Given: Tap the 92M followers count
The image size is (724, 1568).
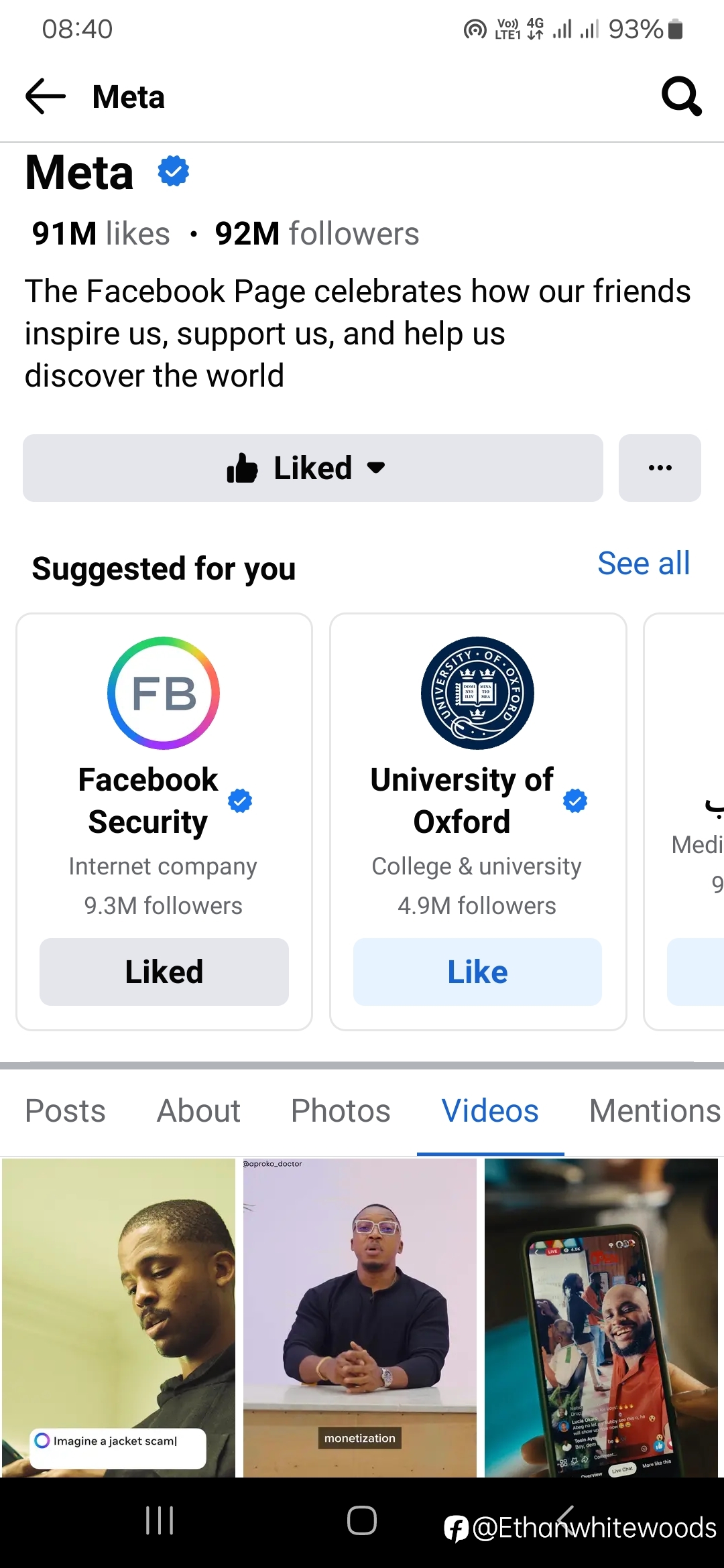Looking at the screenshot, I should point(316,234).
